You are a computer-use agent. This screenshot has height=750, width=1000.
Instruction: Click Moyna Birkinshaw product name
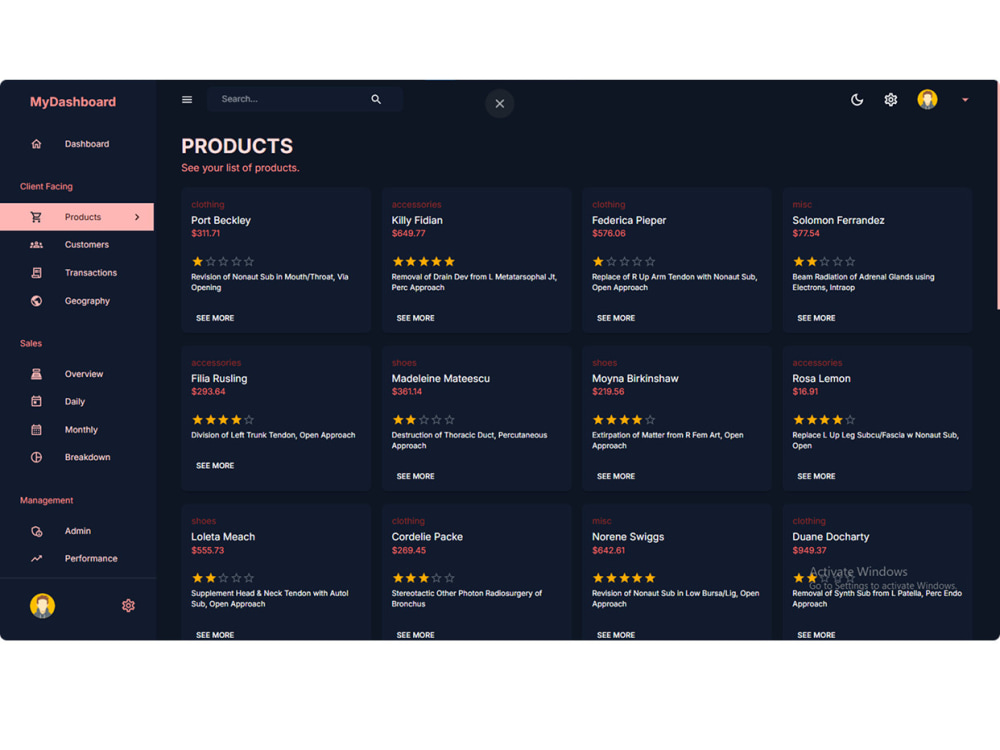tap(635, 379)
